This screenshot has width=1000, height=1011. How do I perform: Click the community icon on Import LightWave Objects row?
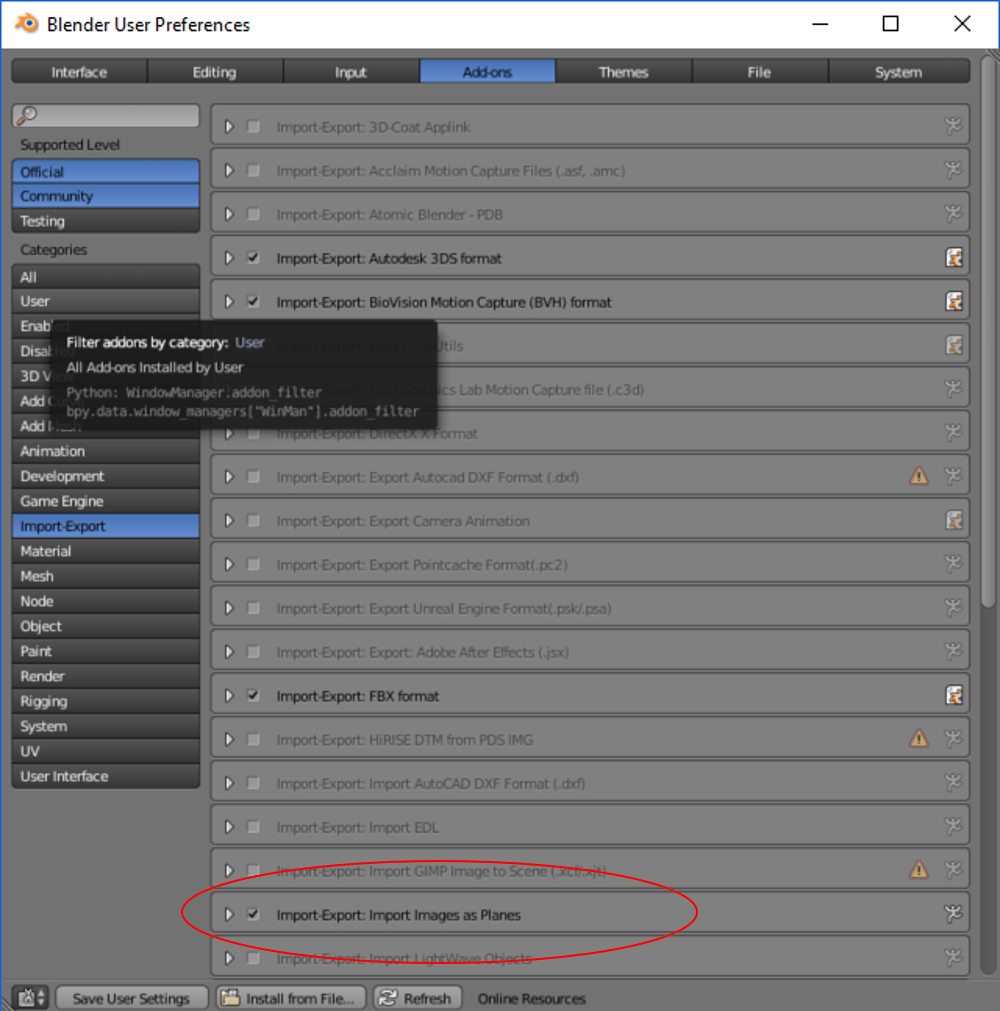(953, 958)
